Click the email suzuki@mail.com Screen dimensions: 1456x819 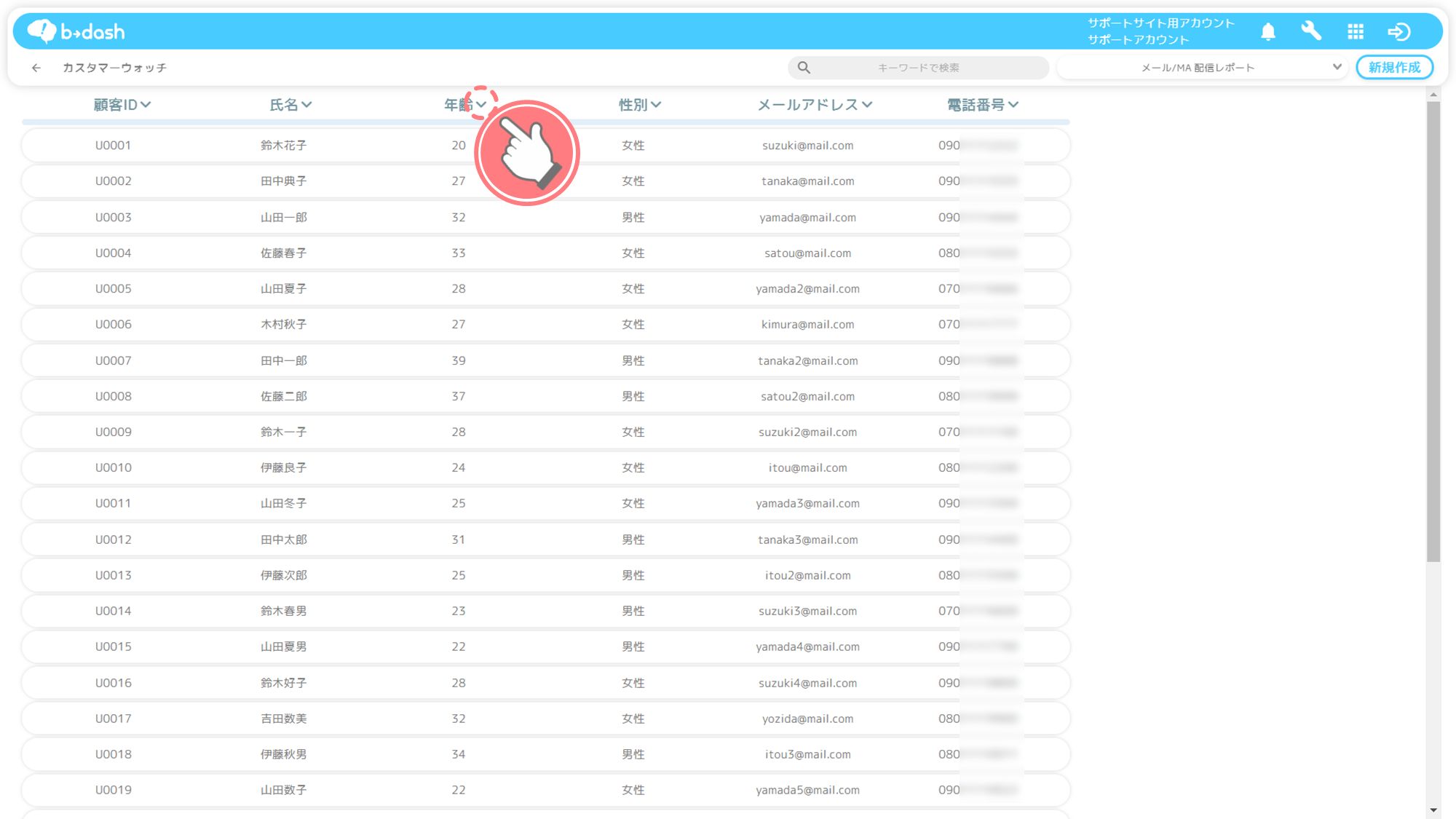click(808, 146)
